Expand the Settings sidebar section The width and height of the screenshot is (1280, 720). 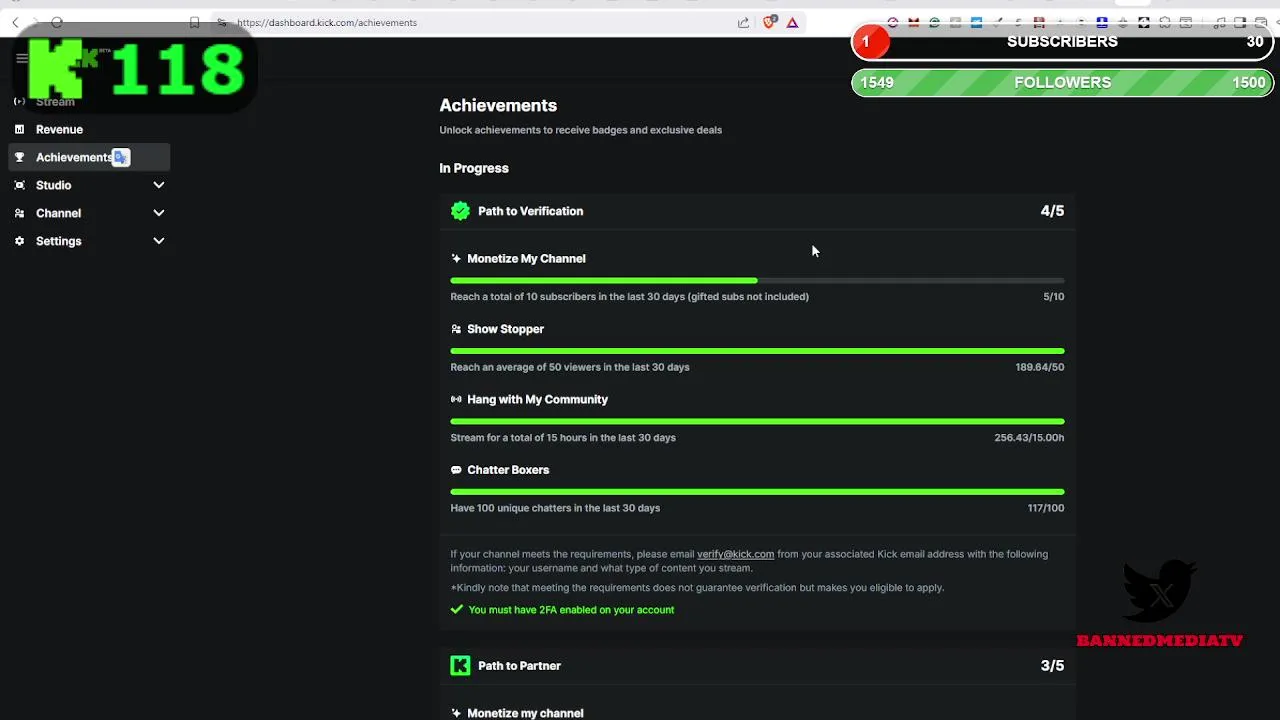[x=158, y=241]
